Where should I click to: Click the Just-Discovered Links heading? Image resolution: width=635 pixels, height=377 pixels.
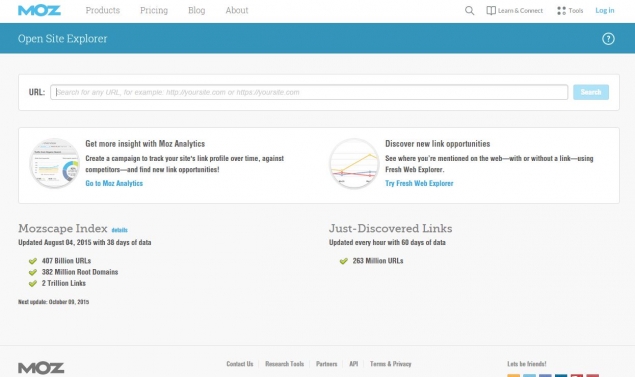[390, 228]
